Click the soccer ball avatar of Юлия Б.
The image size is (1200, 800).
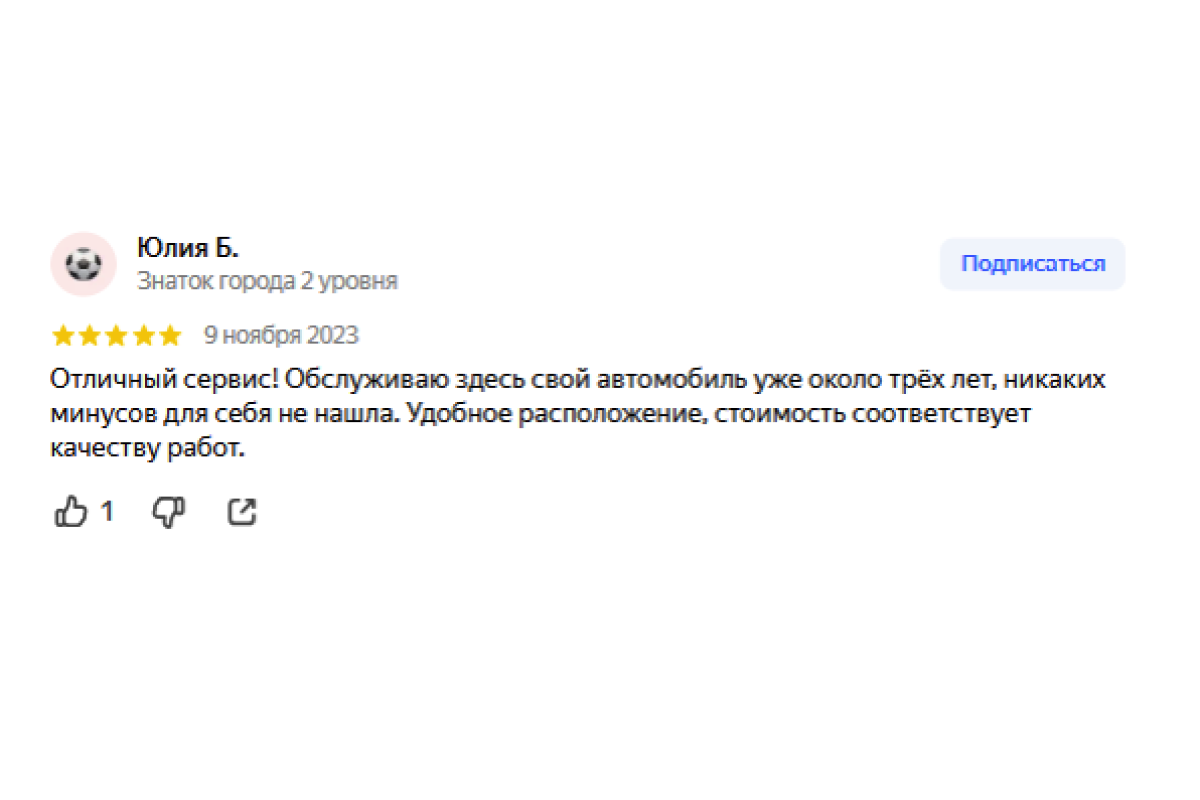tap(83, 265)
